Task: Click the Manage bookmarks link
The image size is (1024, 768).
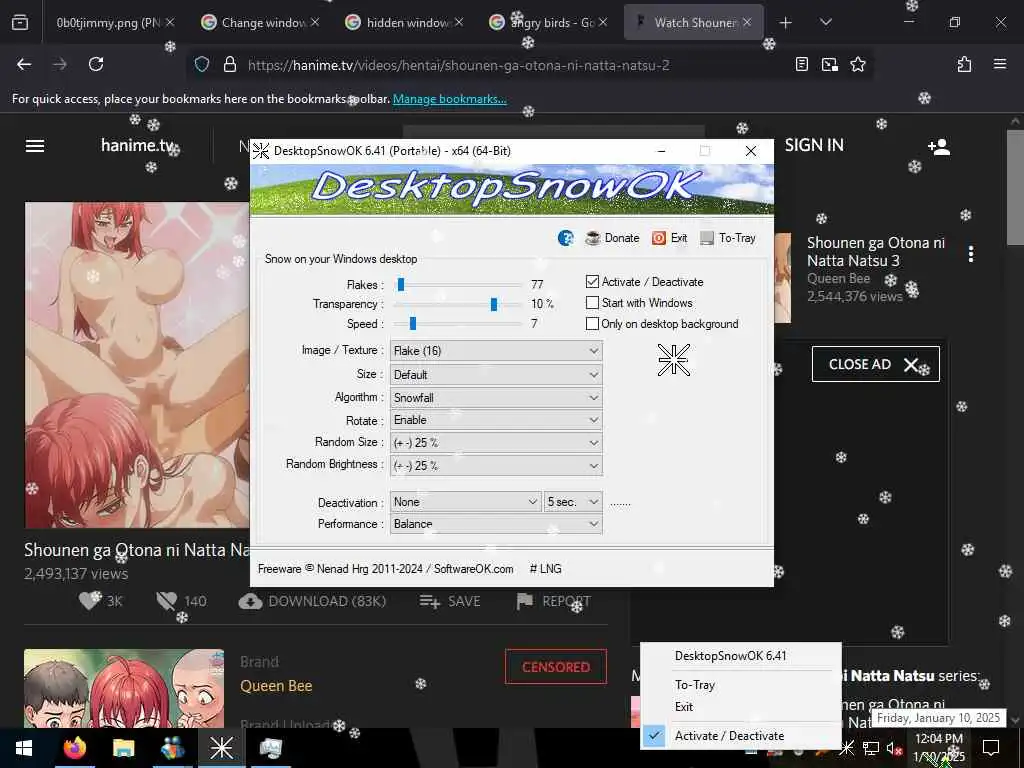Action: coord(449,99)
